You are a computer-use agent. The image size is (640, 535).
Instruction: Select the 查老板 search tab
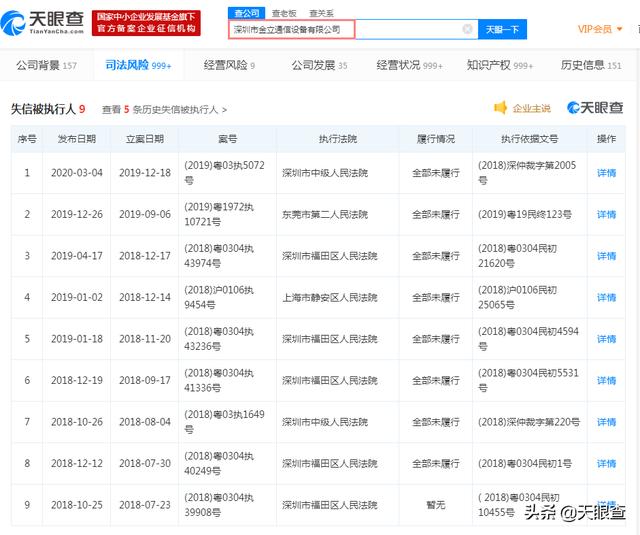pyautogui.click(x=284, y=13)
